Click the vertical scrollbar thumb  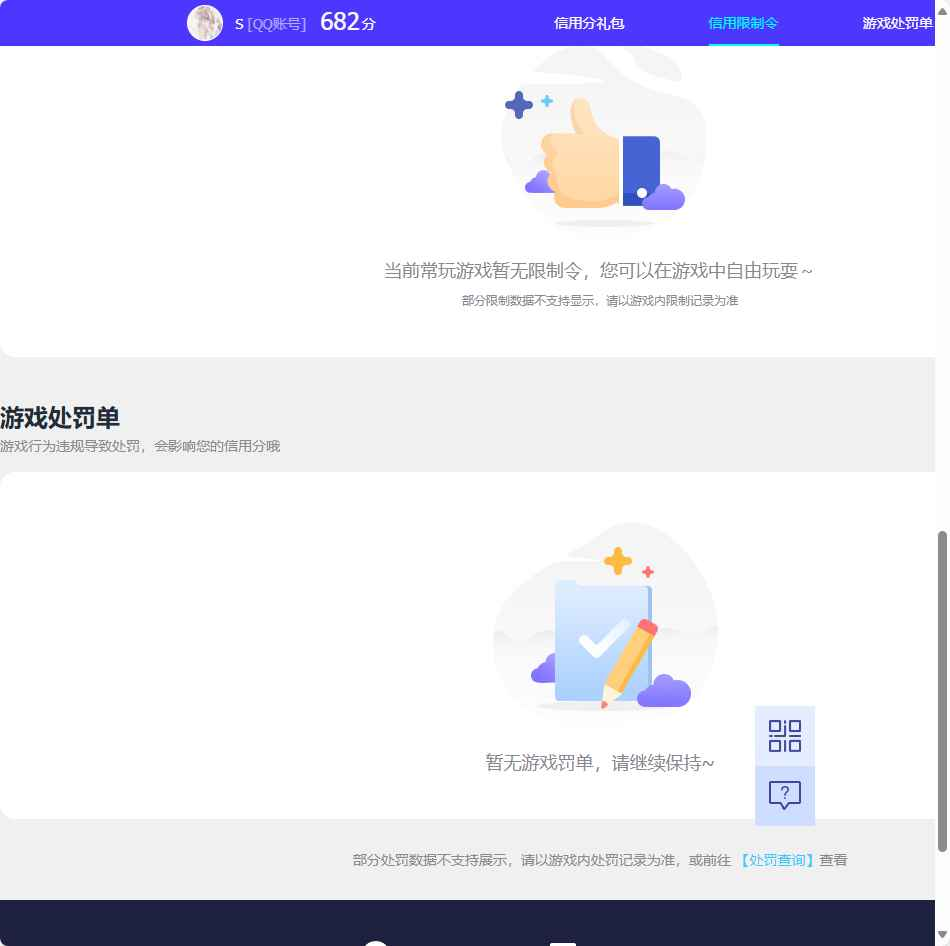coord(942,691)
